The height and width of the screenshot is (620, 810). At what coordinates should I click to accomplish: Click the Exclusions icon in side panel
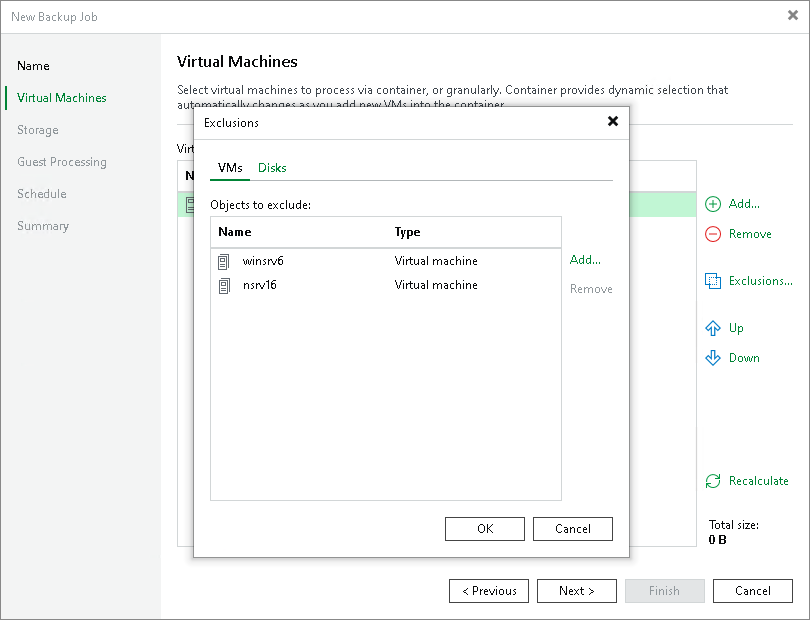point(713,281)
